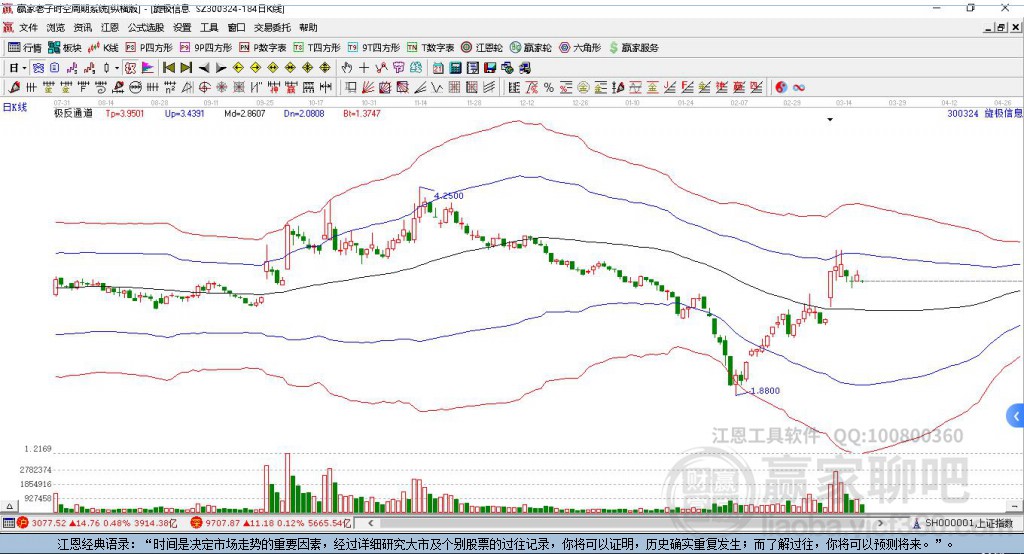Open the 9T四方形 tool
Viewport: 1024px width, 554px height.
coord(374,48)
